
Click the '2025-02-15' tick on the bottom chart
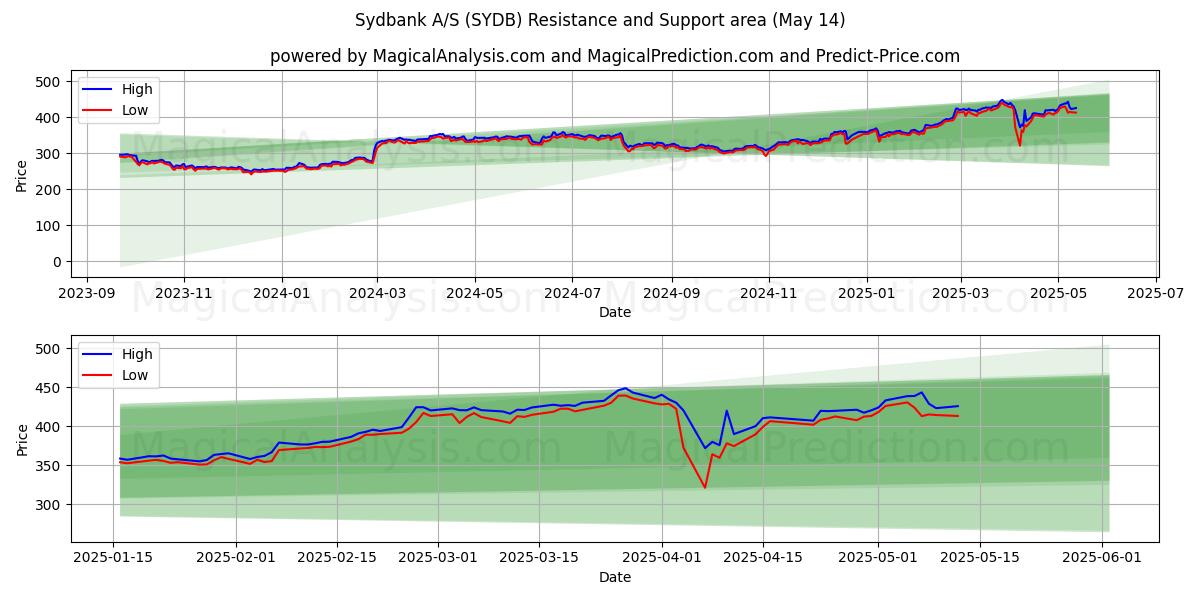pyautogui.click(x=337, y=557)
